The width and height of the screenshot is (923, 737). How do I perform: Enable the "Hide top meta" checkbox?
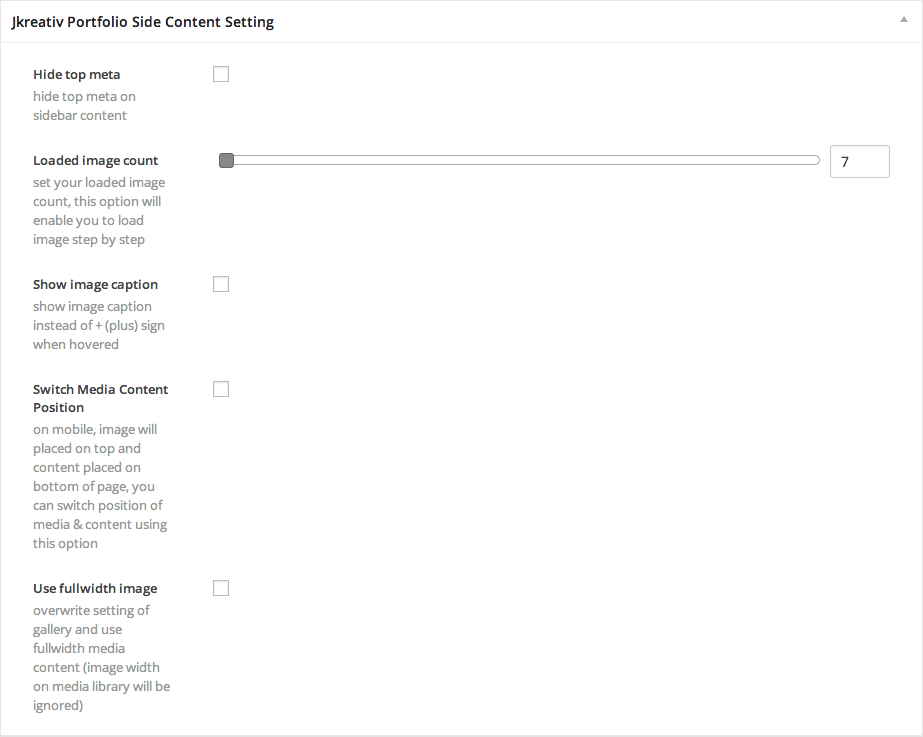[x=221, y=73]
